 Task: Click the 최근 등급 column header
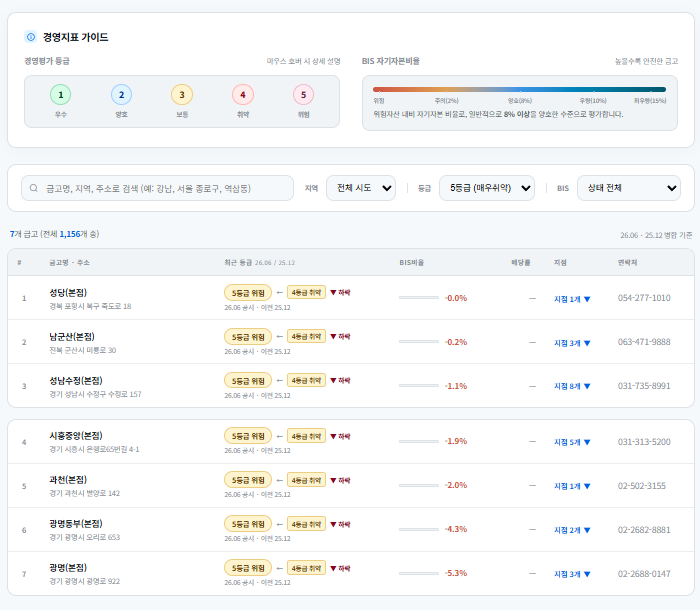click(259, 263)
